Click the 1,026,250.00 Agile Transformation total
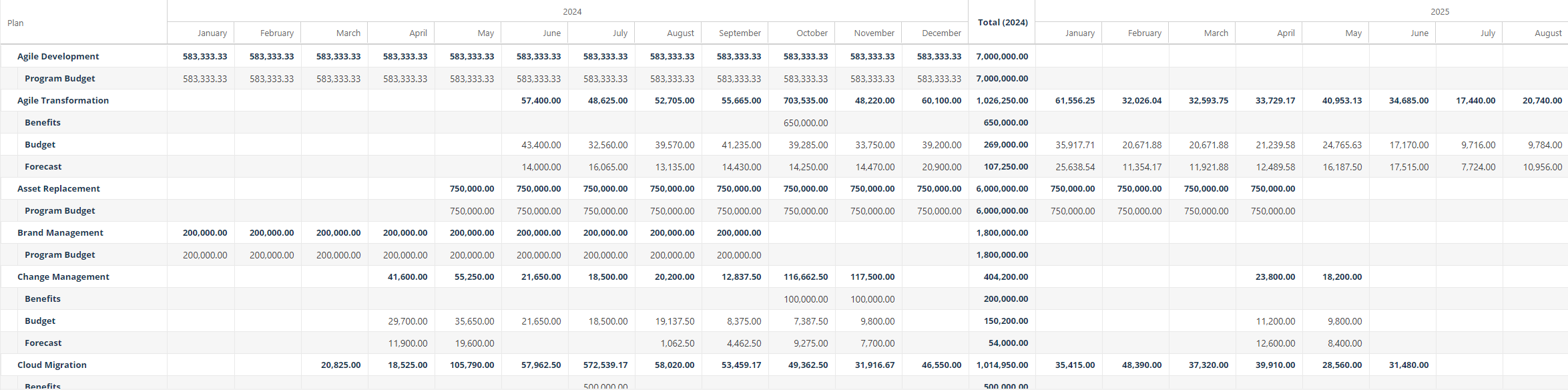The image size is (1568, 390). pyautogui.click(x=1002, y=100)
